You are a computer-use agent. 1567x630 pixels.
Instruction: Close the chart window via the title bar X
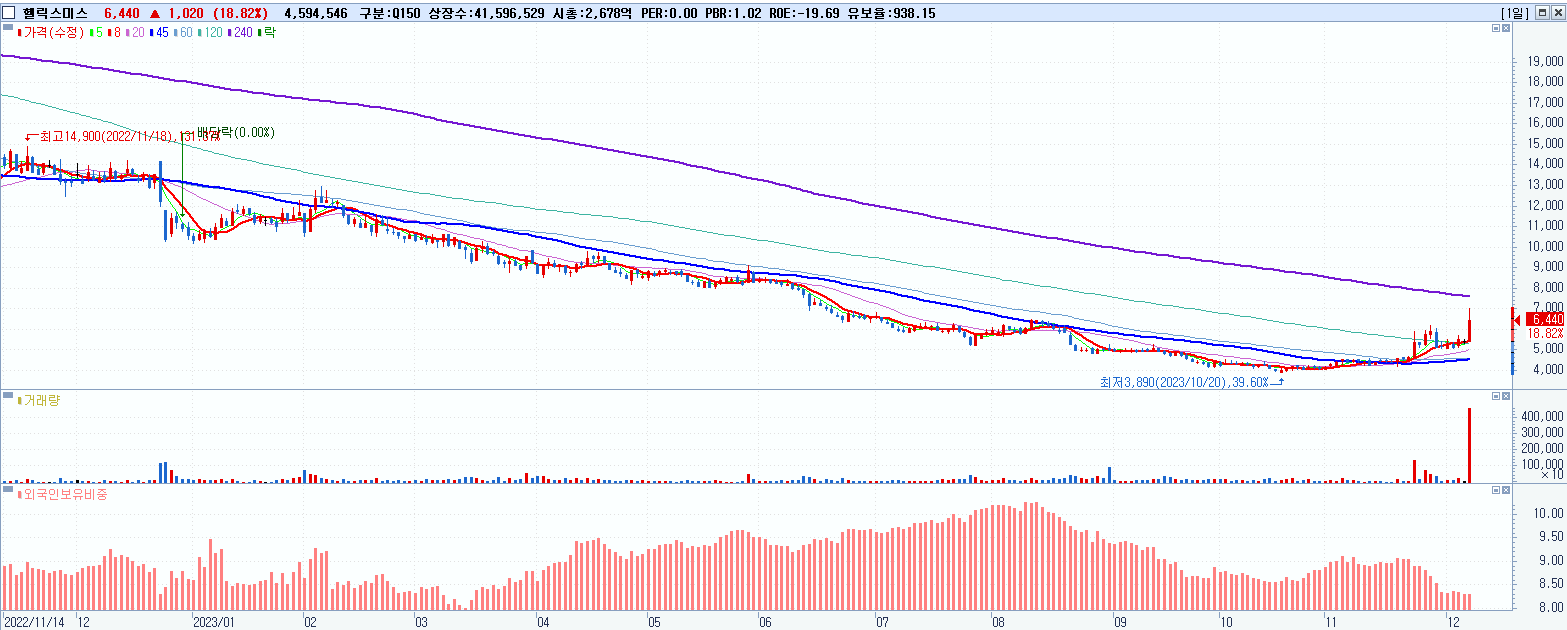1557,13
